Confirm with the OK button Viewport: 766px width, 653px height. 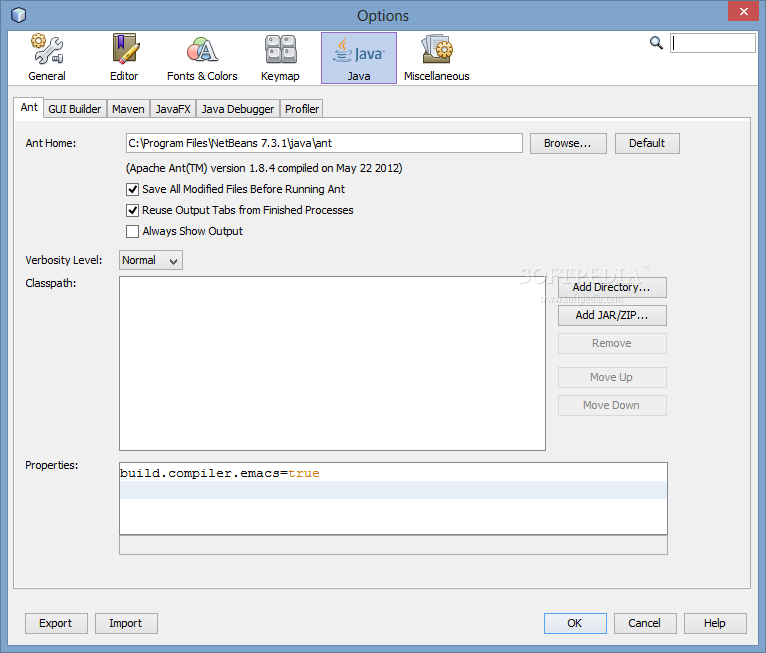pyautogui.click(x=575, y=624)
